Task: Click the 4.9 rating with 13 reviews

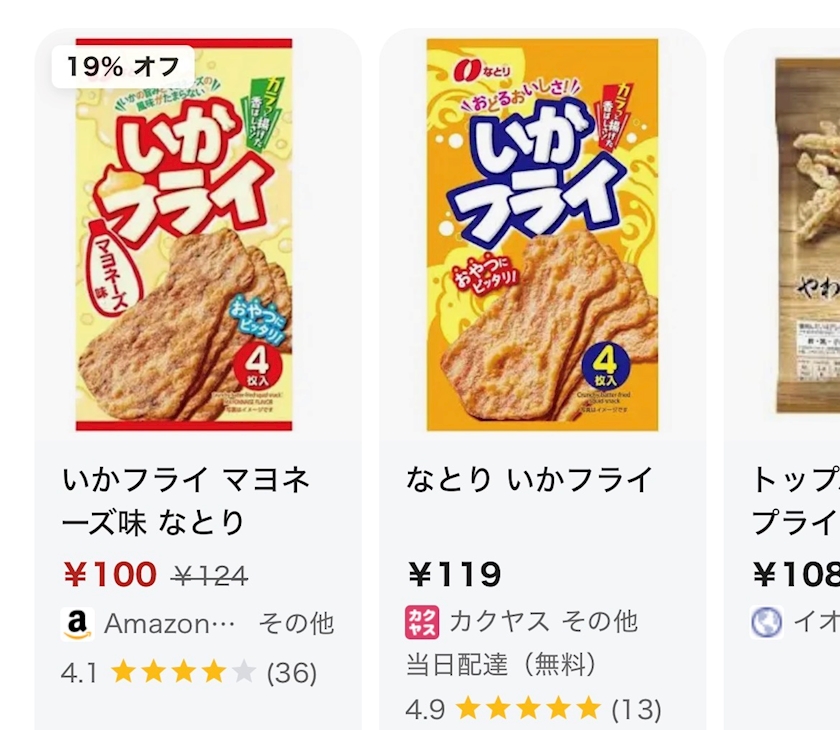Action: click(533, 709)
